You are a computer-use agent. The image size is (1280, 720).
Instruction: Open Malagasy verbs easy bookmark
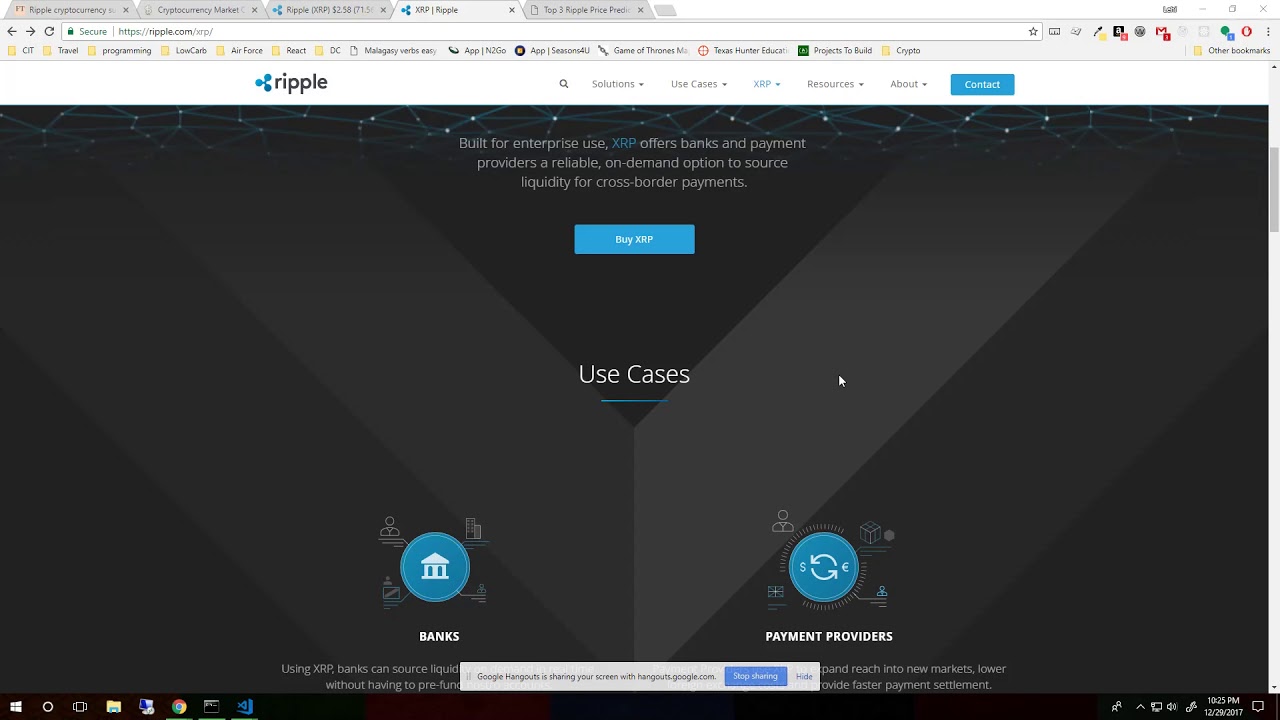[x=393, y=50]
